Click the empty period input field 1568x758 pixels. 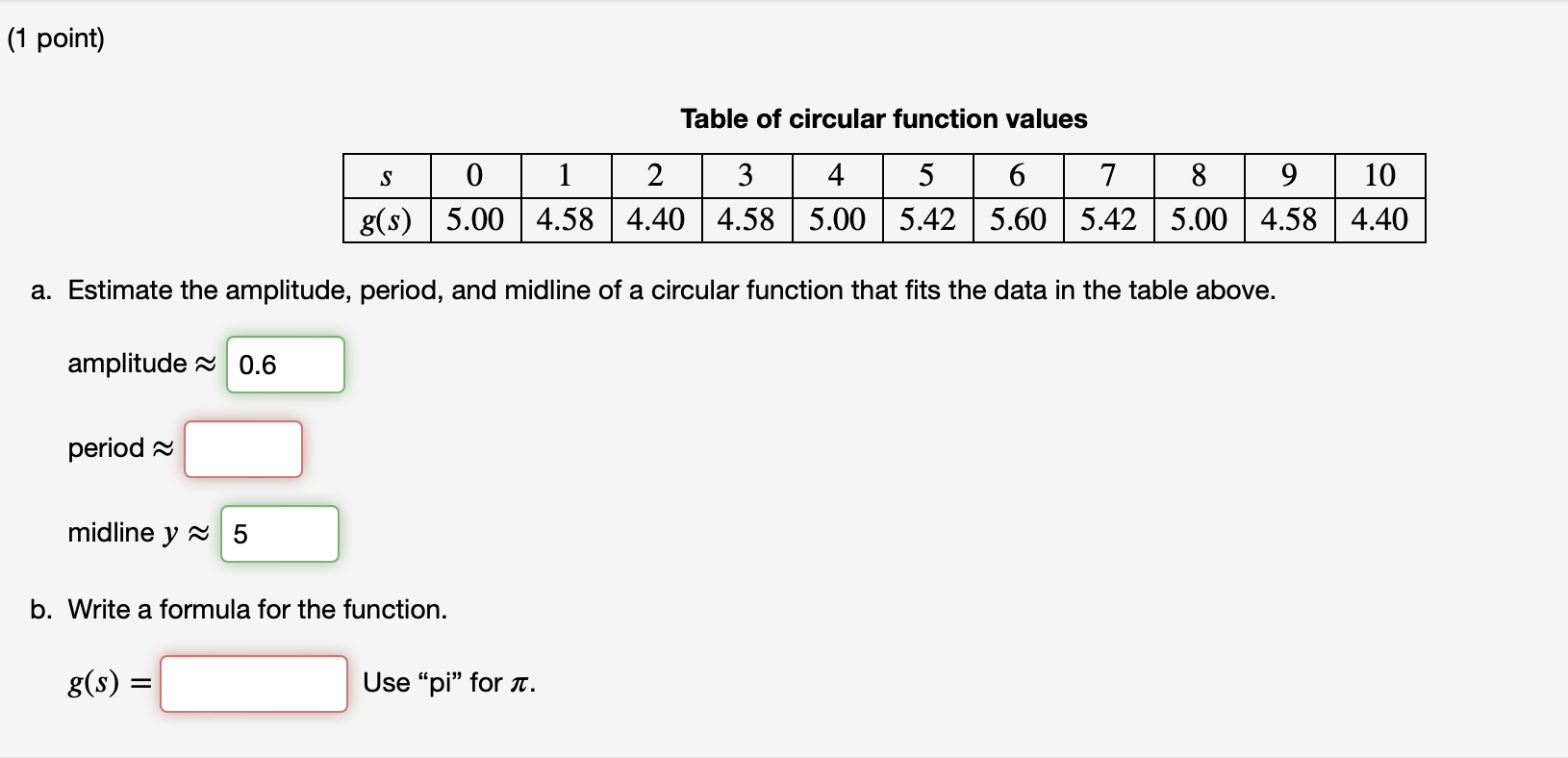(242, 448)
